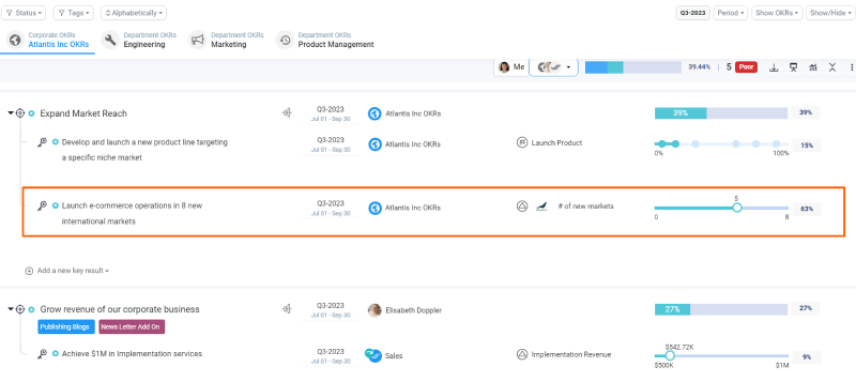This screenshot has width=856, height=371.
Task: Click the 9% progress value badge
Action: click(806, 357)
